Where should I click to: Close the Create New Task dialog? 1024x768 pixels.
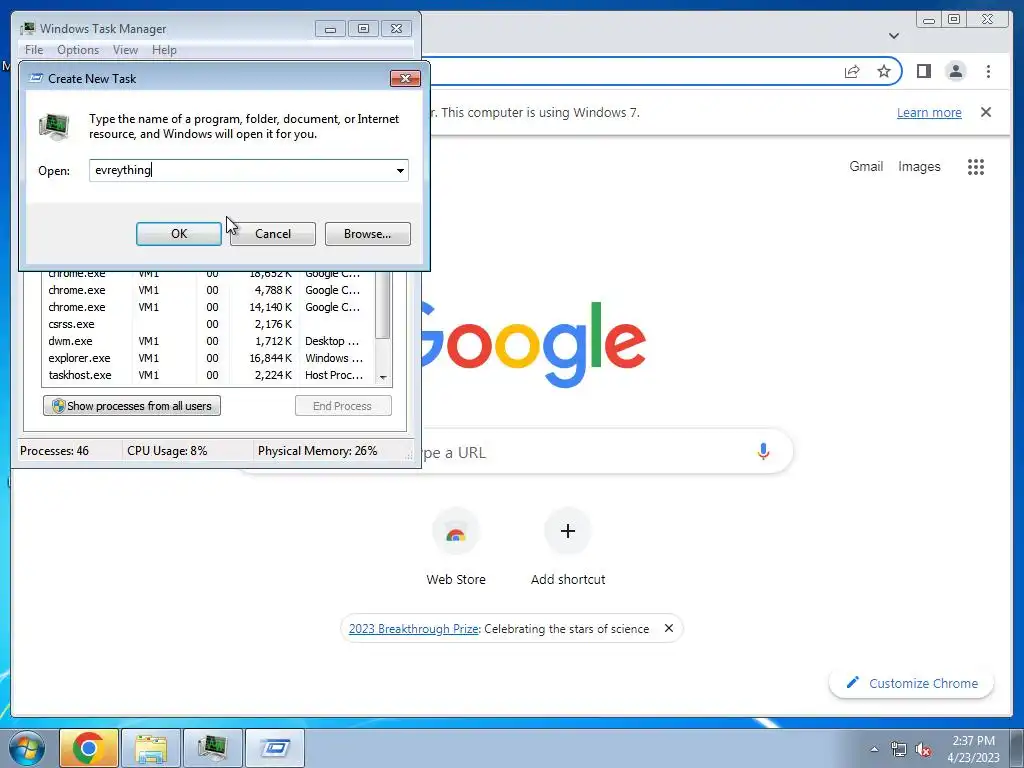tap(405, 78)
